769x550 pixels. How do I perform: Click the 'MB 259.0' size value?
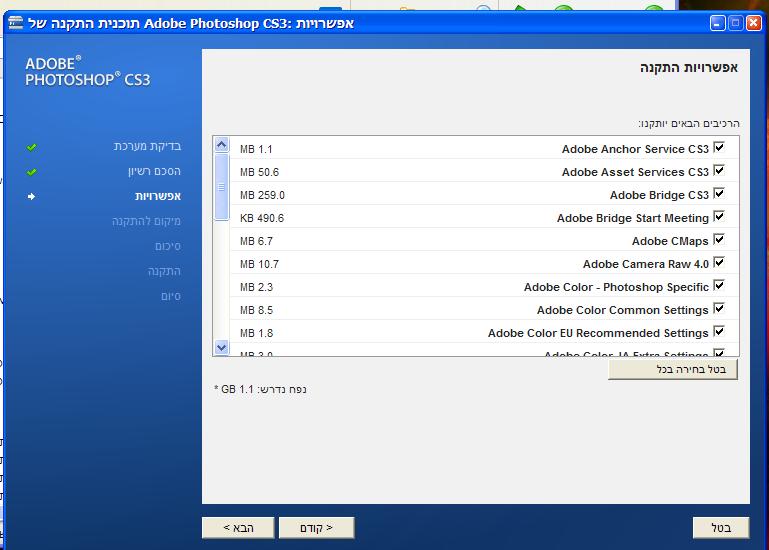point(262,195)
